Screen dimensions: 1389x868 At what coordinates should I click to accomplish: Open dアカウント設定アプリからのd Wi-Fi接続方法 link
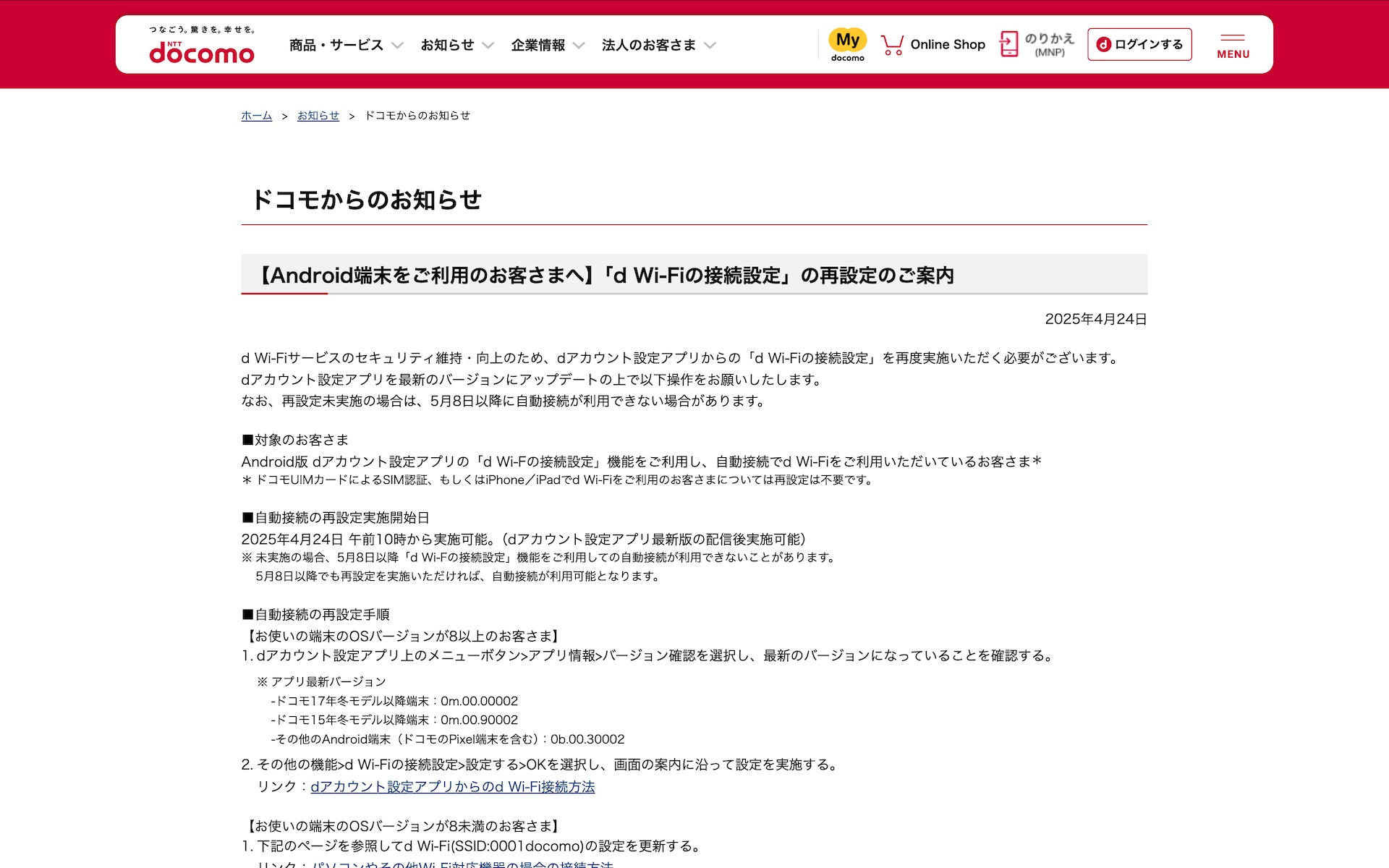coord(452,787)
